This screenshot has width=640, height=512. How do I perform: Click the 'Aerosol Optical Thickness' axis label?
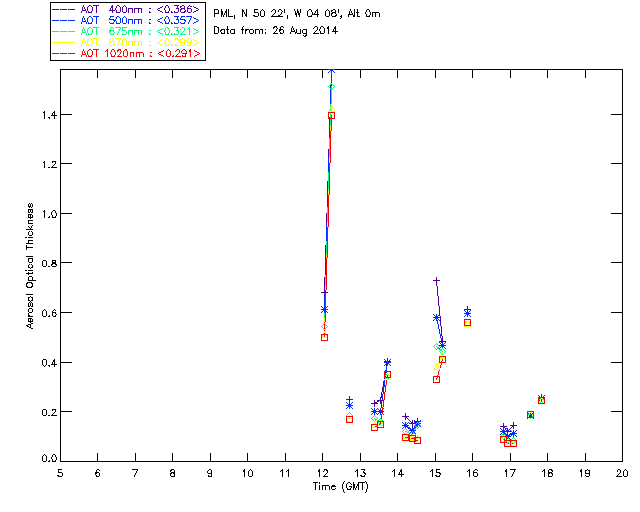30,266
